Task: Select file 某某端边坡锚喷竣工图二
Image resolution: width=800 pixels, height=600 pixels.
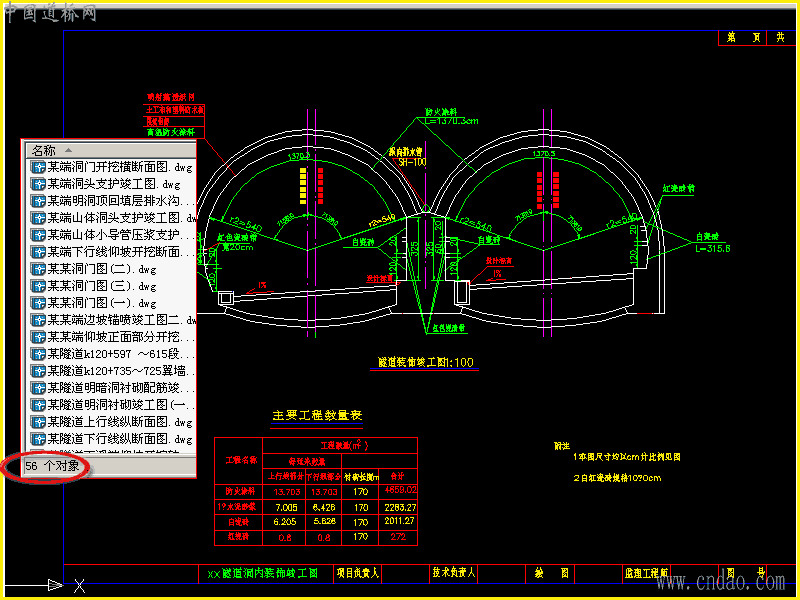Action: [x=113, y=320]
